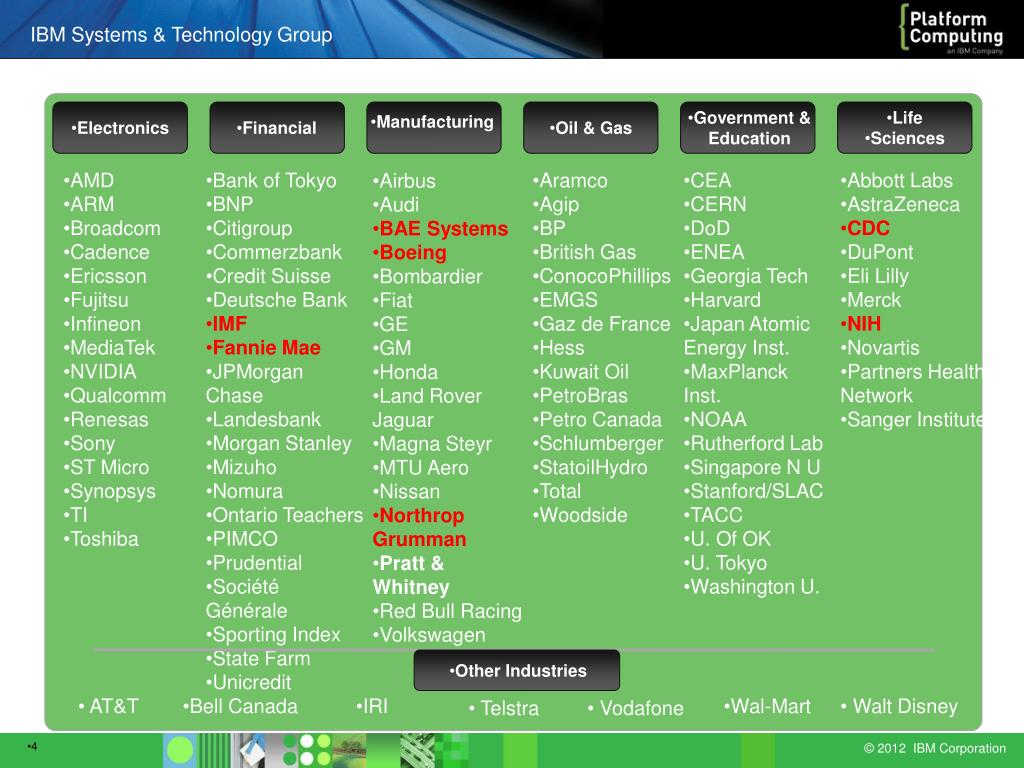This screenshot has height=768, width=1024.
Task: Click the ConocoPhillips entry
Action: pyautogui.click(x=601, y=276)
